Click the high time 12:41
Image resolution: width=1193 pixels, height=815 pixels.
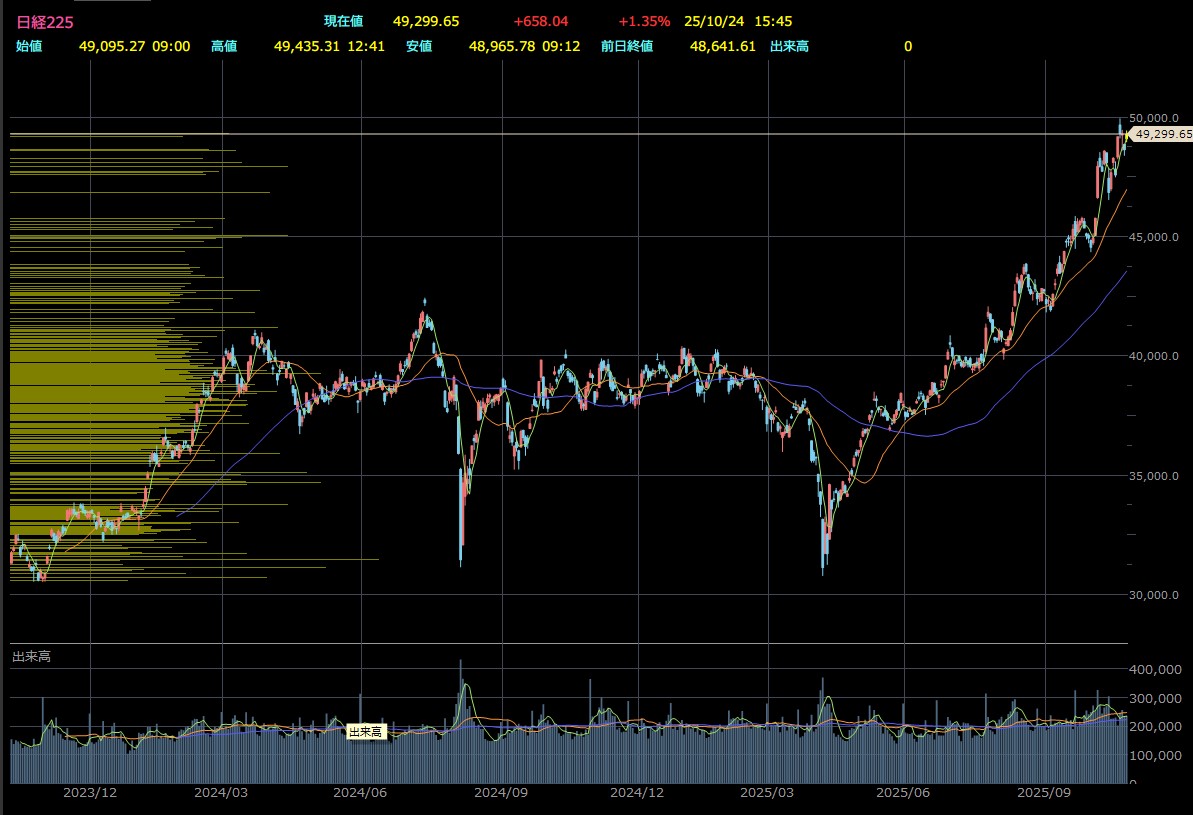(366, 46)
